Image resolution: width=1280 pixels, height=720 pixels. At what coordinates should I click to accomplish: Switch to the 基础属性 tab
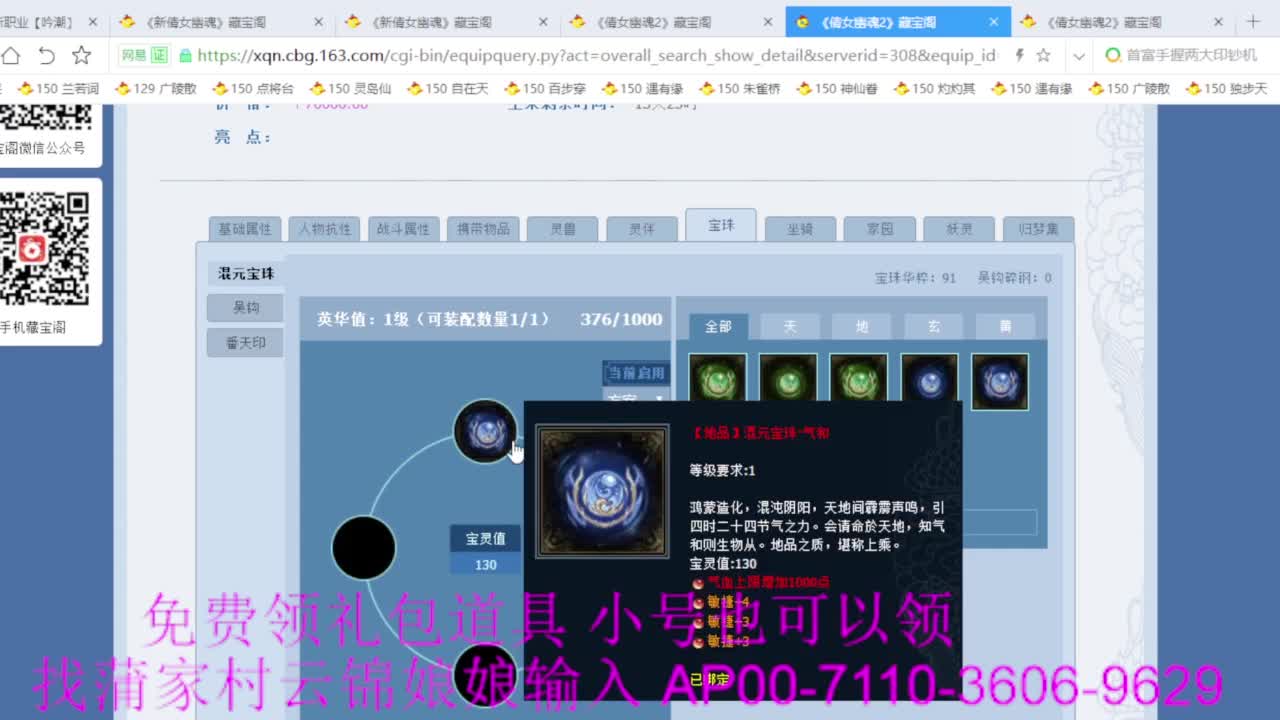click(x=245, y=228)
